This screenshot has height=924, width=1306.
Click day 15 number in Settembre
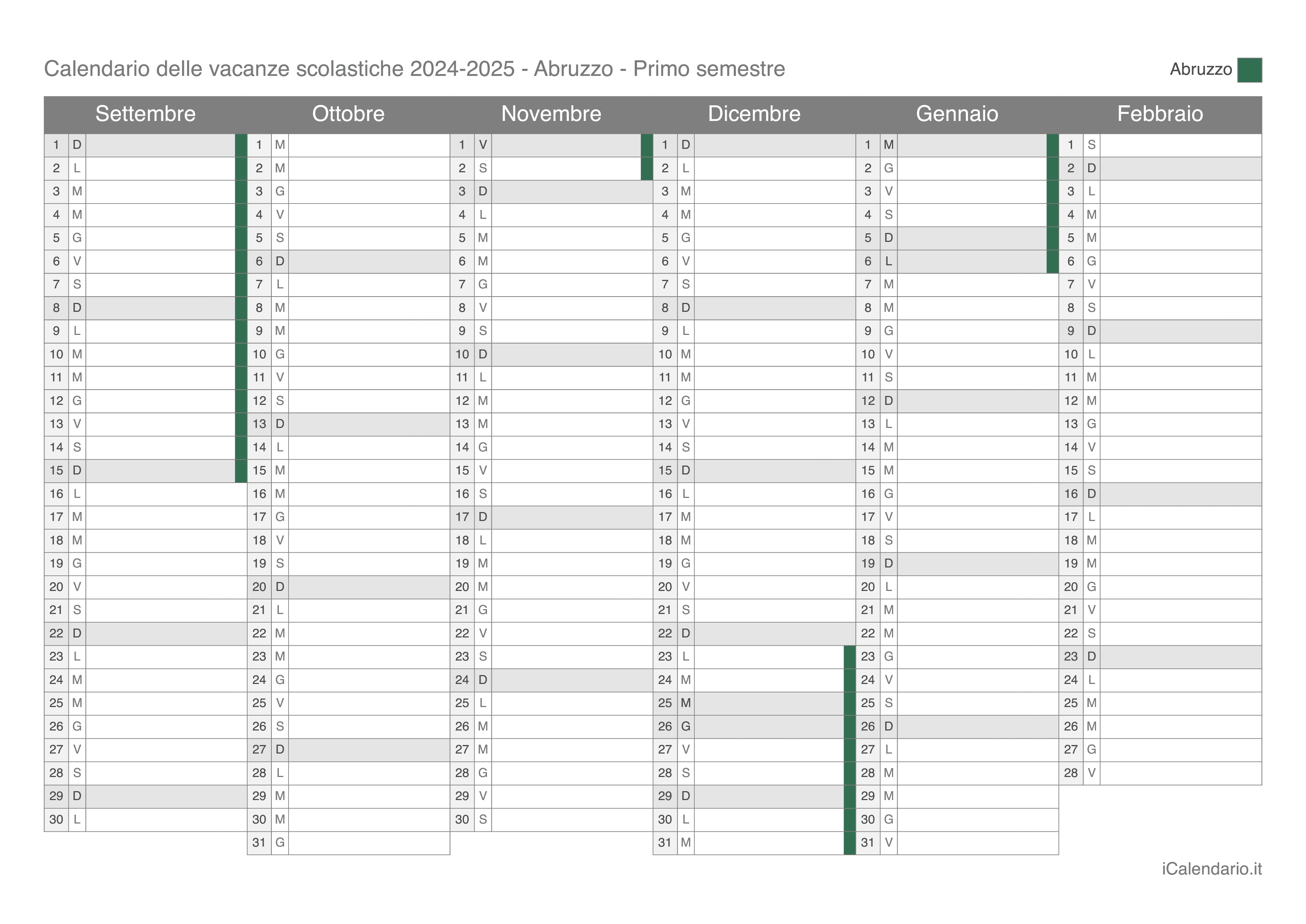click(56, 470)
